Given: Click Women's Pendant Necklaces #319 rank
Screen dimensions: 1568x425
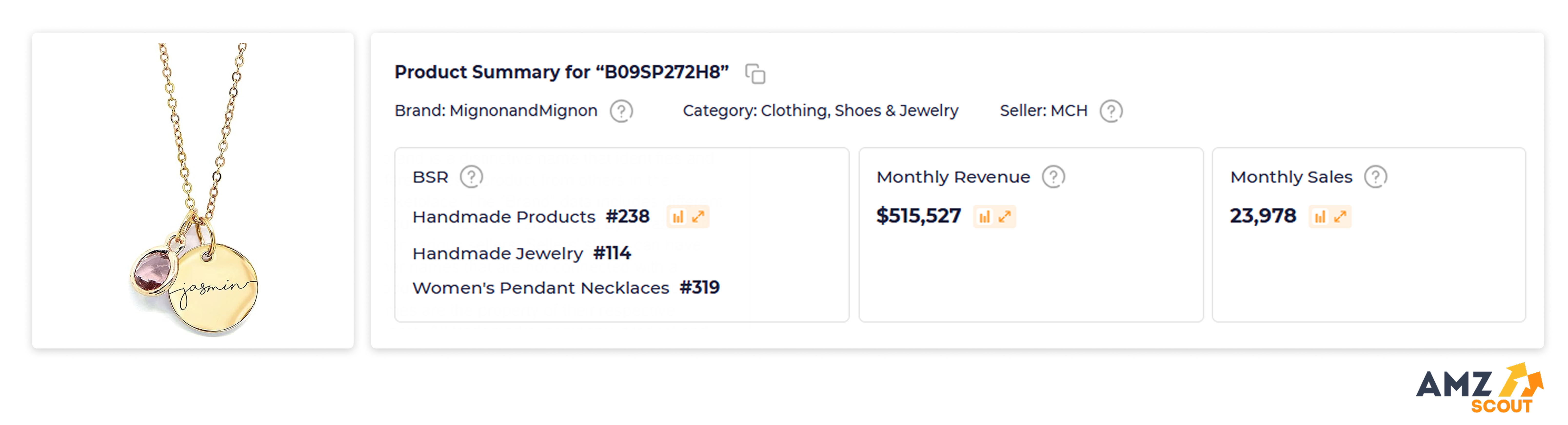Looking at the screenshot, I should 566,288.
